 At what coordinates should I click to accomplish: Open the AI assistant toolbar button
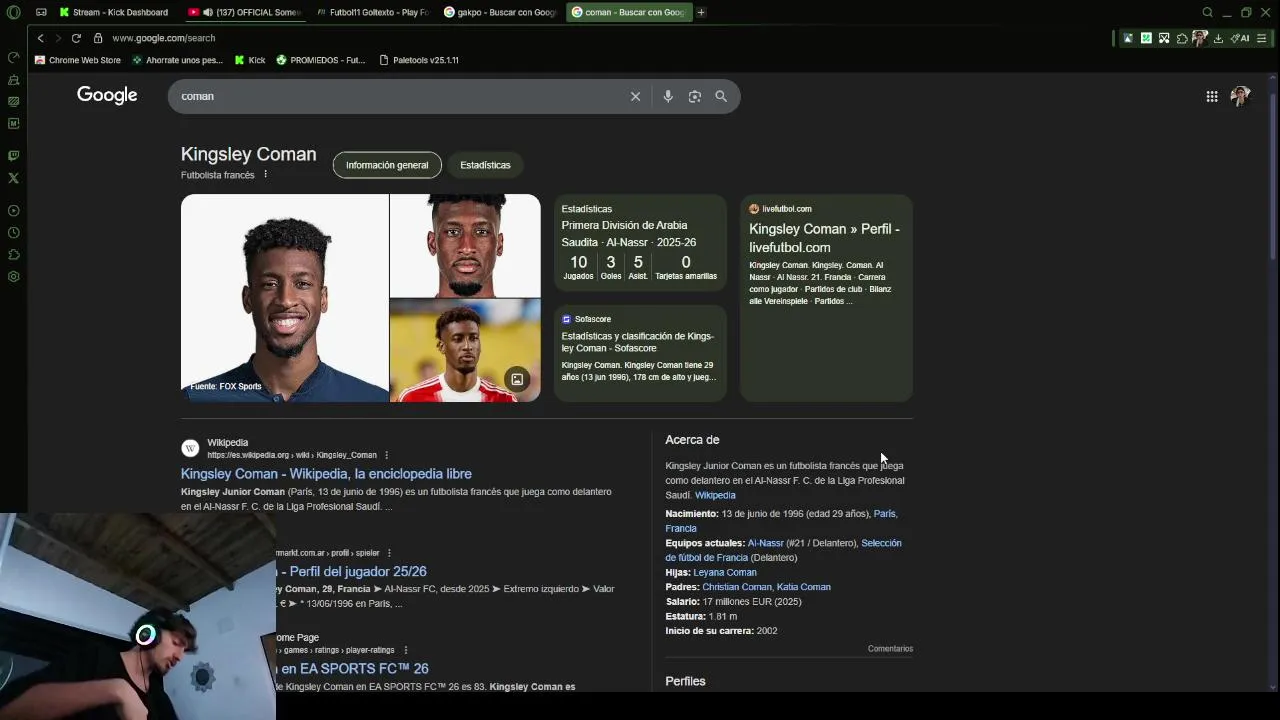click(x=1240, y=38)
